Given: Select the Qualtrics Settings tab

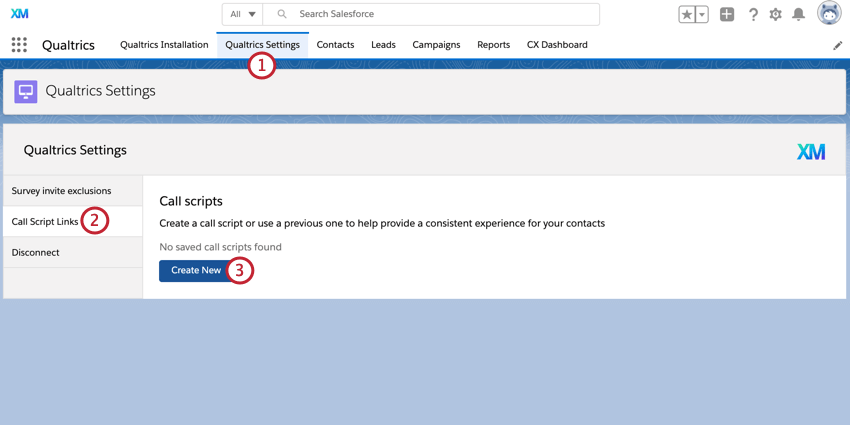Looking at the screenshot, I should pyautogui.click(x=262, y=45).
